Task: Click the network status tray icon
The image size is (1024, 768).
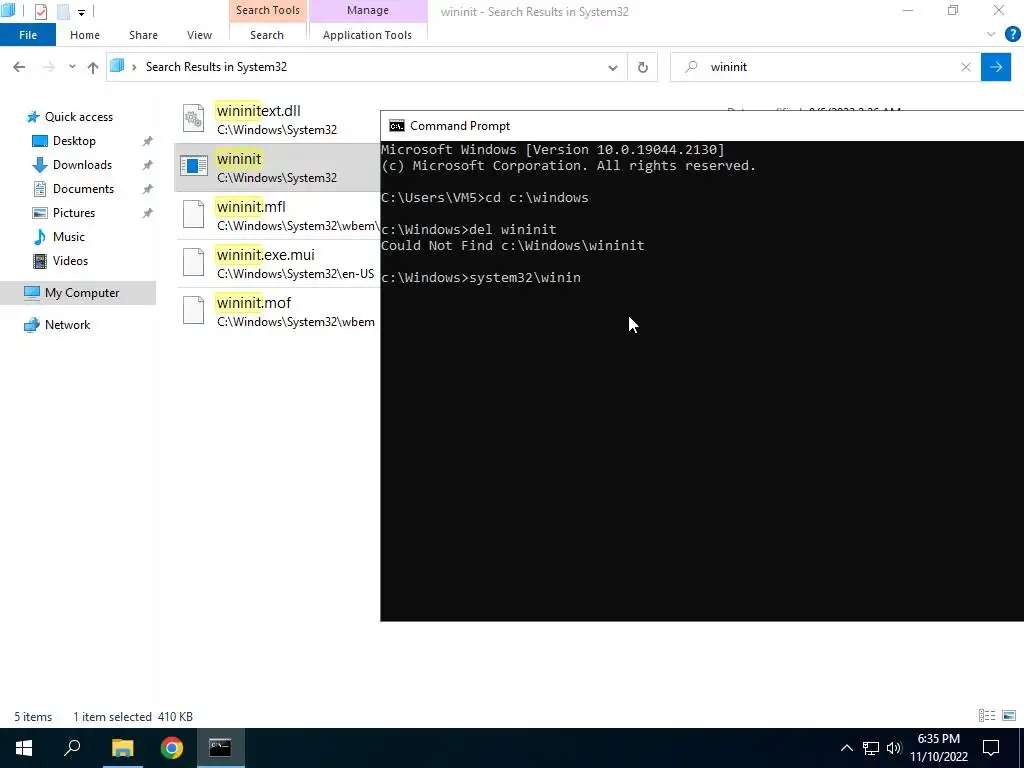Action: [871, 748]
